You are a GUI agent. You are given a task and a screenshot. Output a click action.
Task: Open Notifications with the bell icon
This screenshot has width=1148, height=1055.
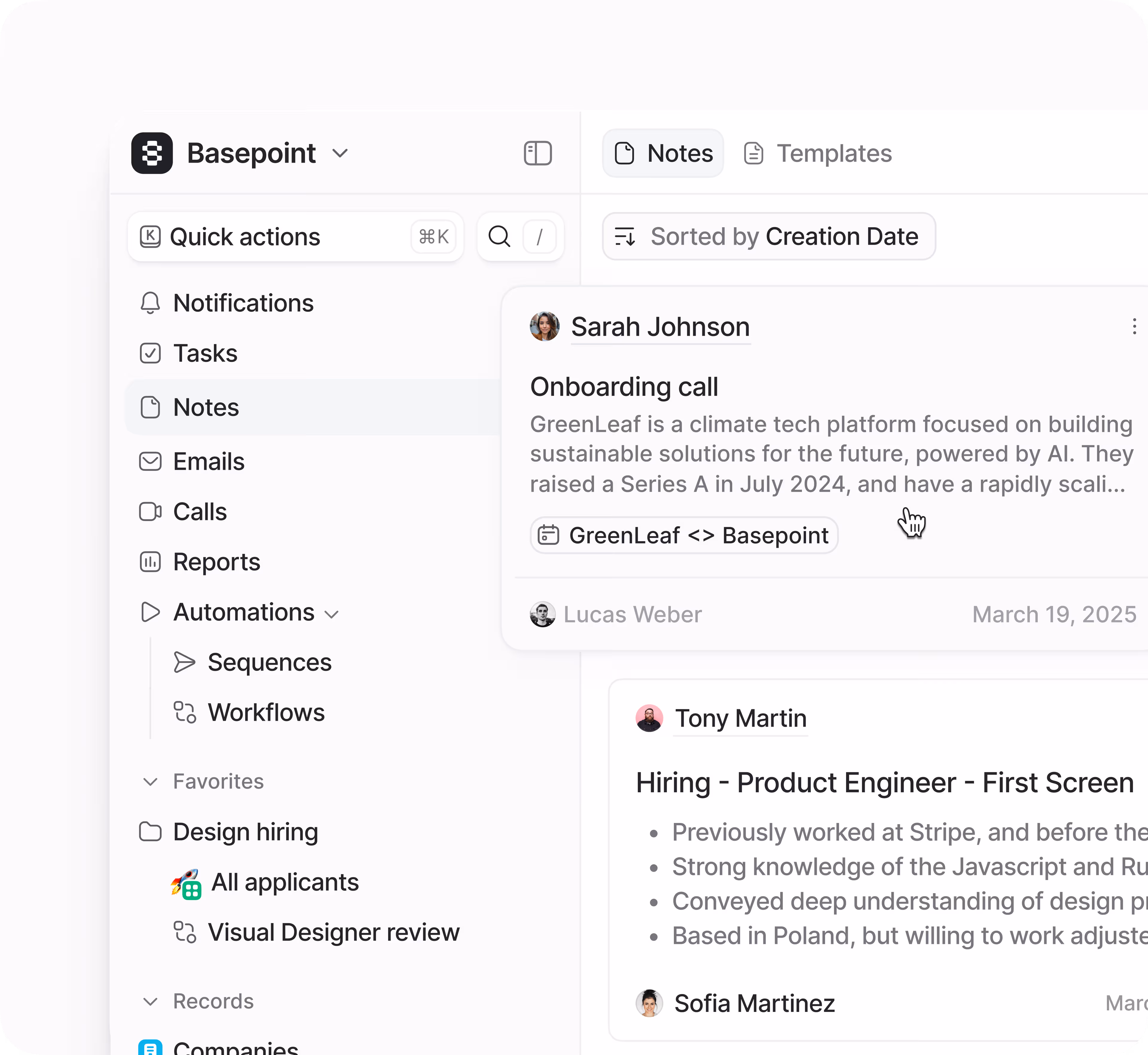150,303
